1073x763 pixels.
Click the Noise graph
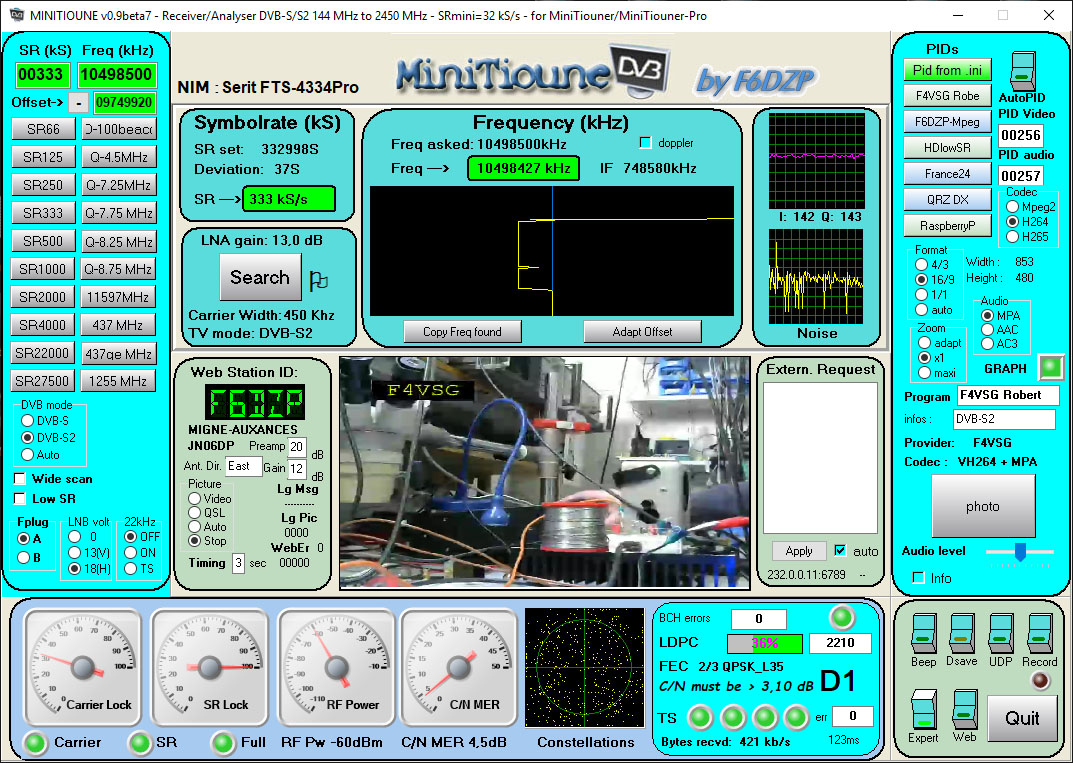coord(816,276)
